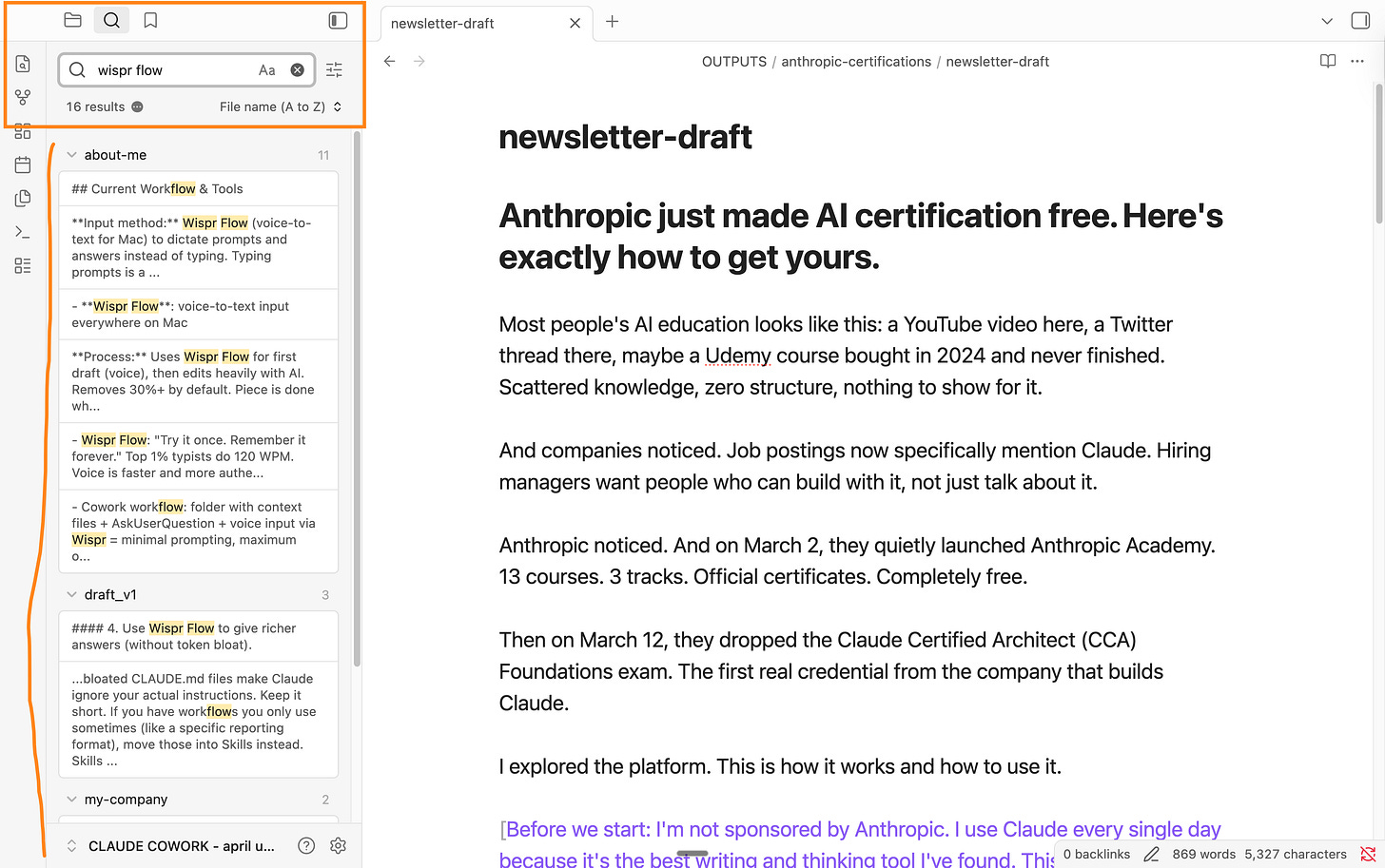Open daily note calendar icon
Image resolution: width=1385 pixels, height=868 pixels.
tap(23, 164)
